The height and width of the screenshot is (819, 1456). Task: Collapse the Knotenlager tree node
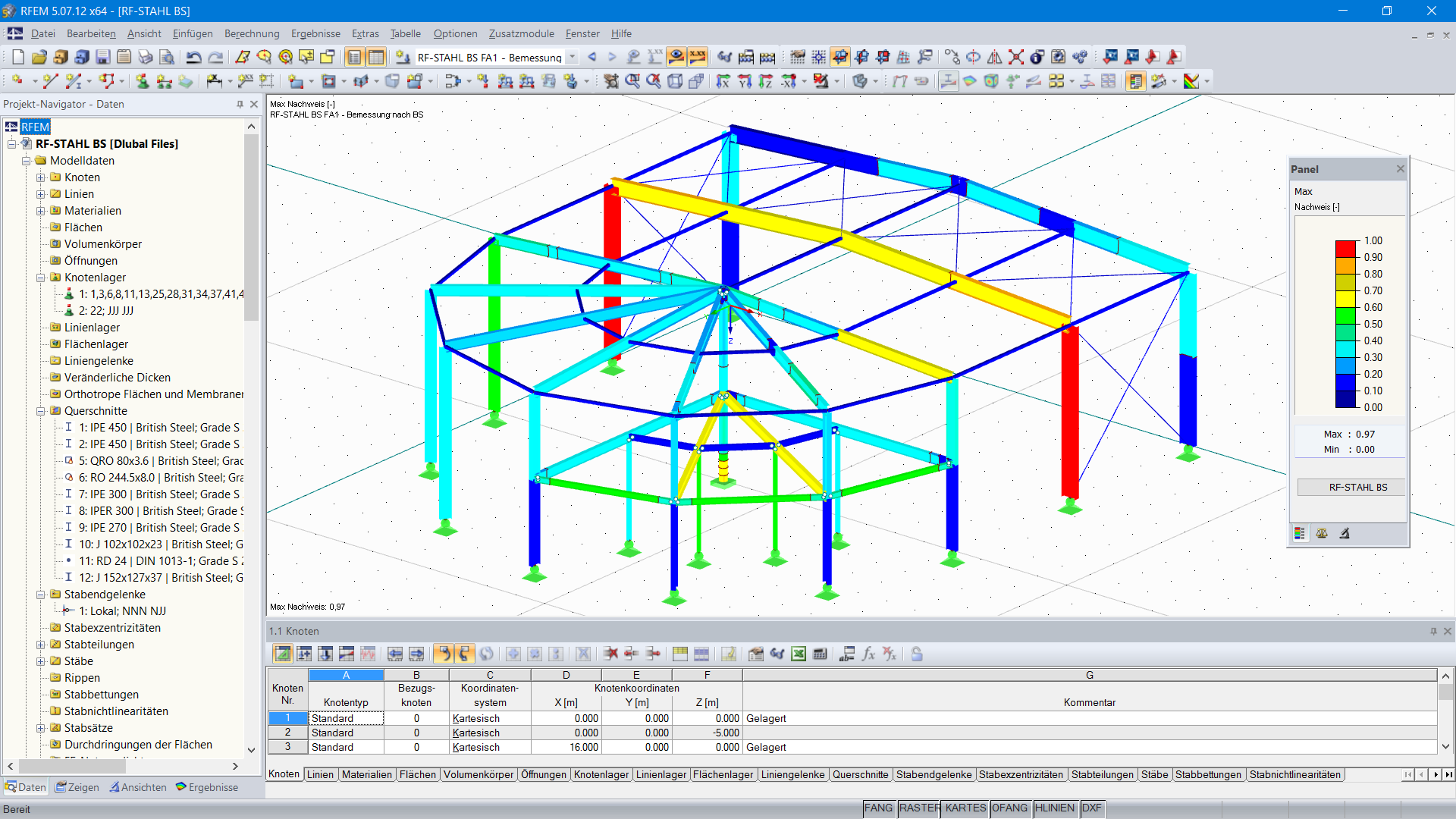point(41,278)
